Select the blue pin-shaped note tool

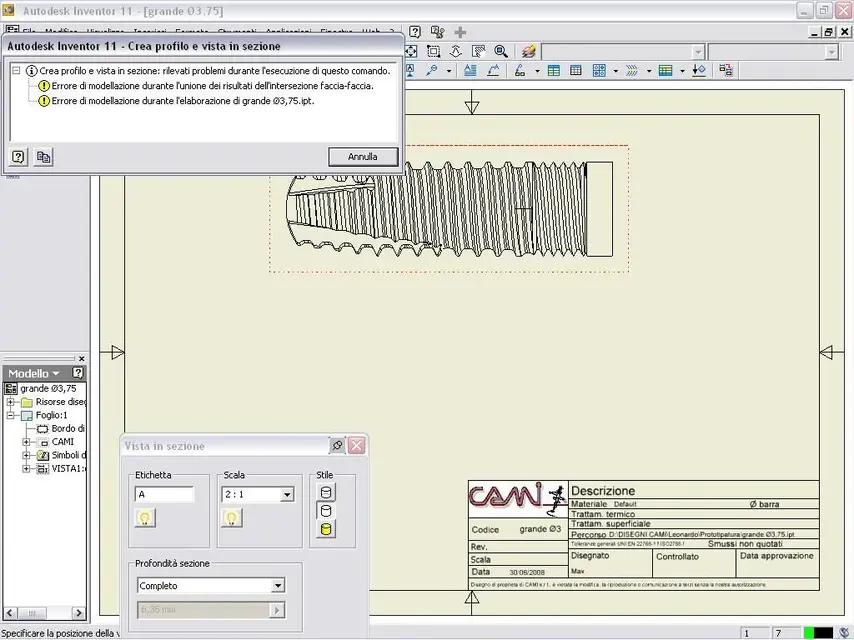pyautogui.click(x=432, y=70)
